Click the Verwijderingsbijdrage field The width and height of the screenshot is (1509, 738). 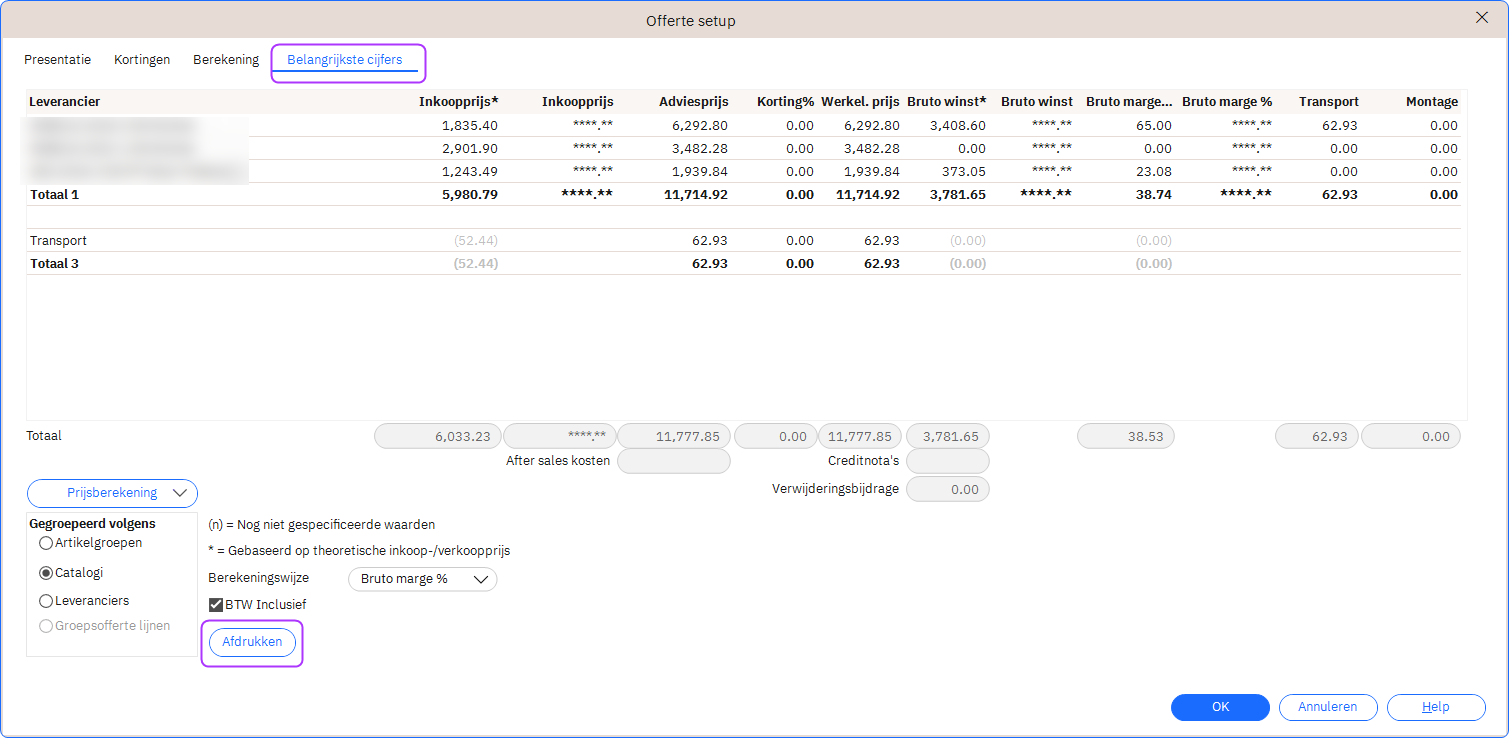pyautogui.click(x=947, y=489)
